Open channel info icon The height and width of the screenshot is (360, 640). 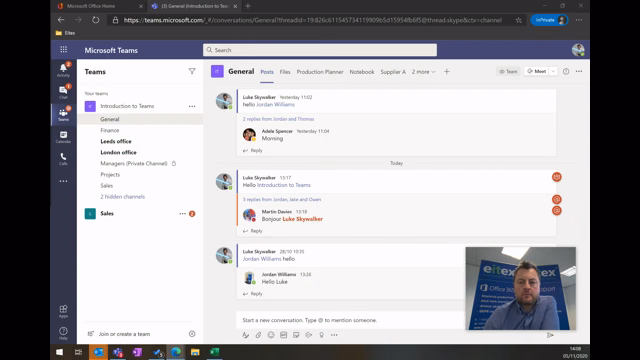[x=566, y=71]
